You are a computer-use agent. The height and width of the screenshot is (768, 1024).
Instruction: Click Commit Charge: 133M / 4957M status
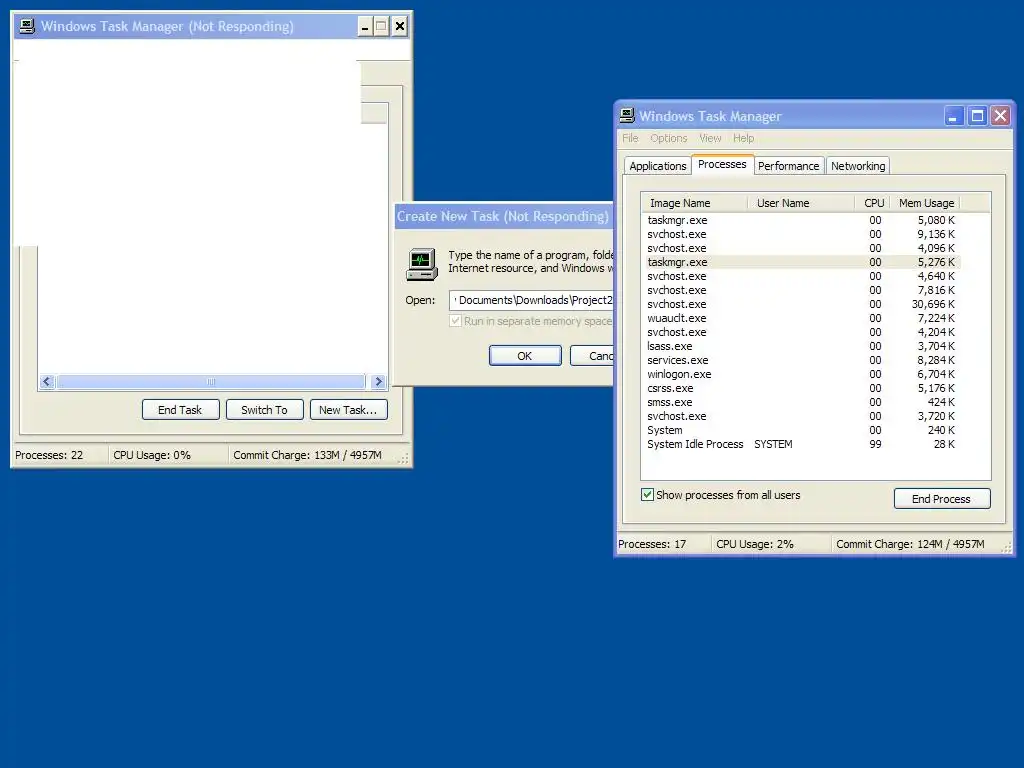pos(308,455)
